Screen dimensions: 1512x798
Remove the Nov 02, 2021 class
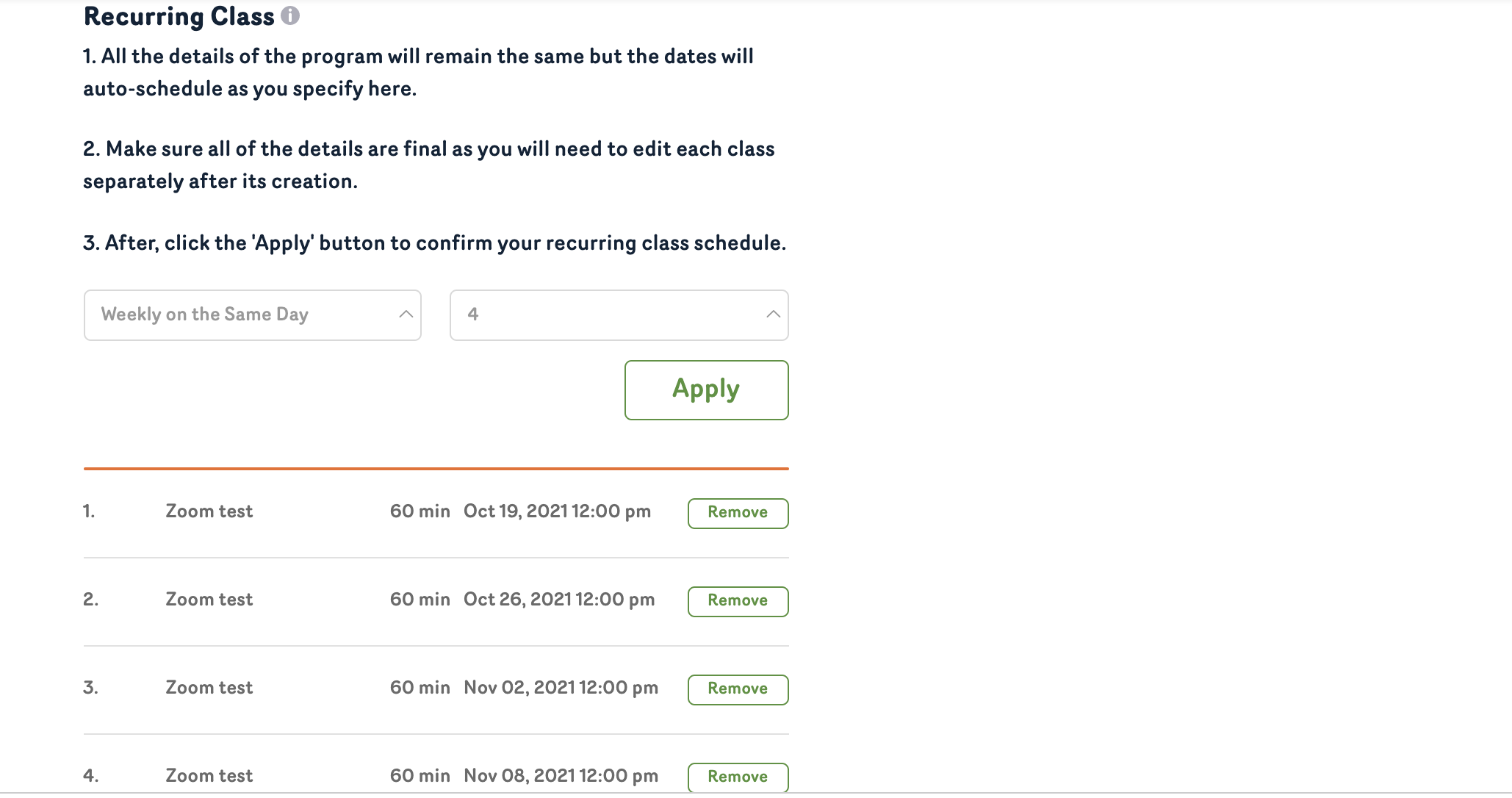click(738, 689)
